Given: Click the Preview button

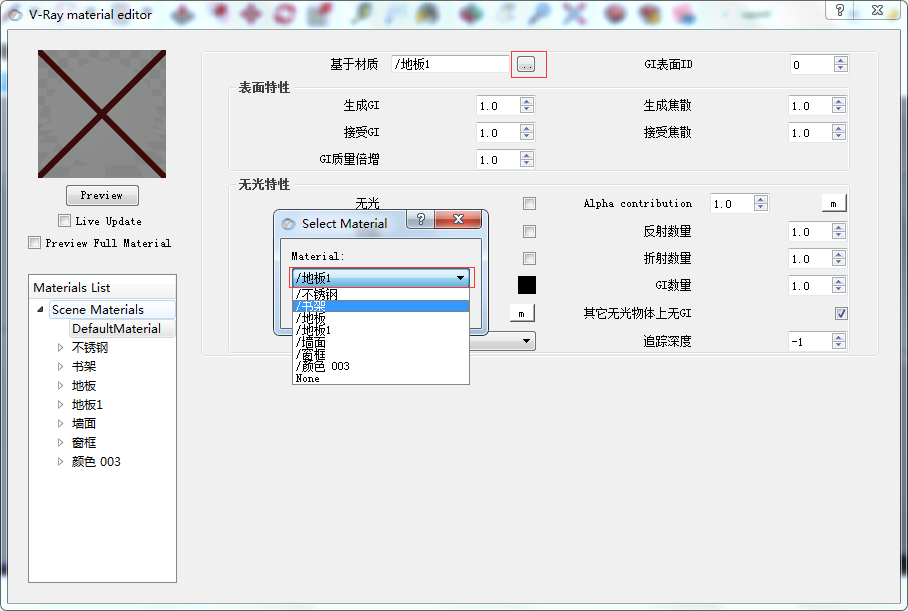Looking at the screenshot, I should point(102,195).
